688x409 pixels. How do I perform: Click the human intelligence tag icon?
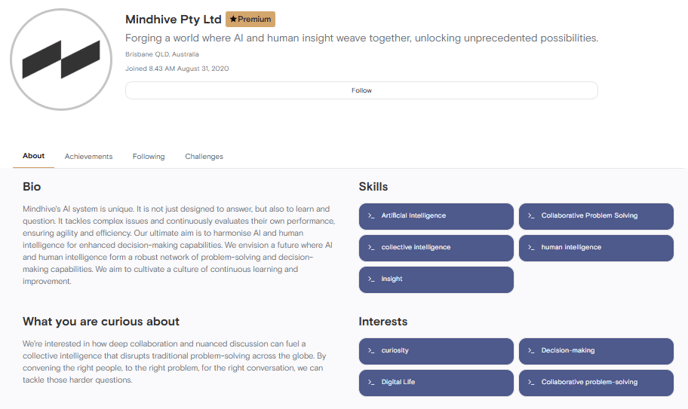point(531,248)
